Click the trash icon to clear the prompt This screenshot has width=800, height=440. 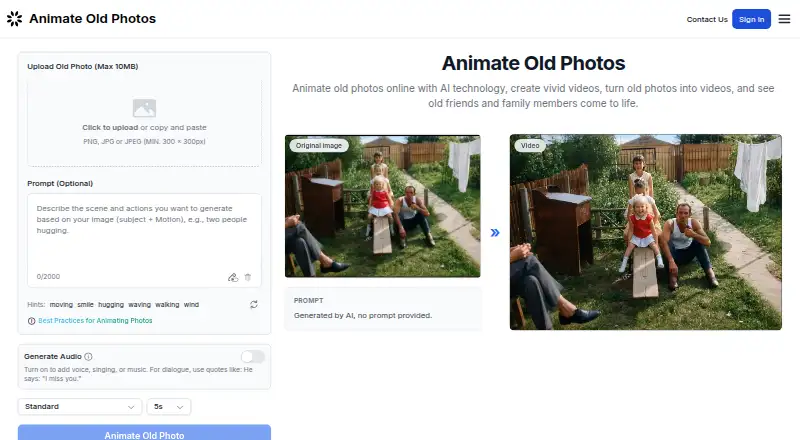point(248,277)
